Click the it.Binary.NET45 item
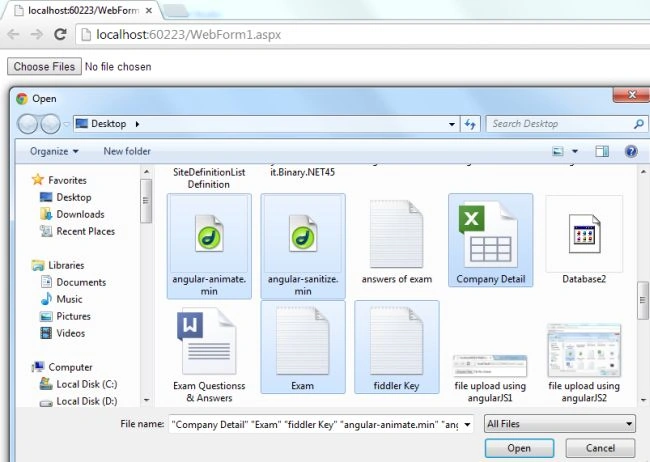Screen dimensions: 650x462 pyautogui.click(x=303, y=172)
